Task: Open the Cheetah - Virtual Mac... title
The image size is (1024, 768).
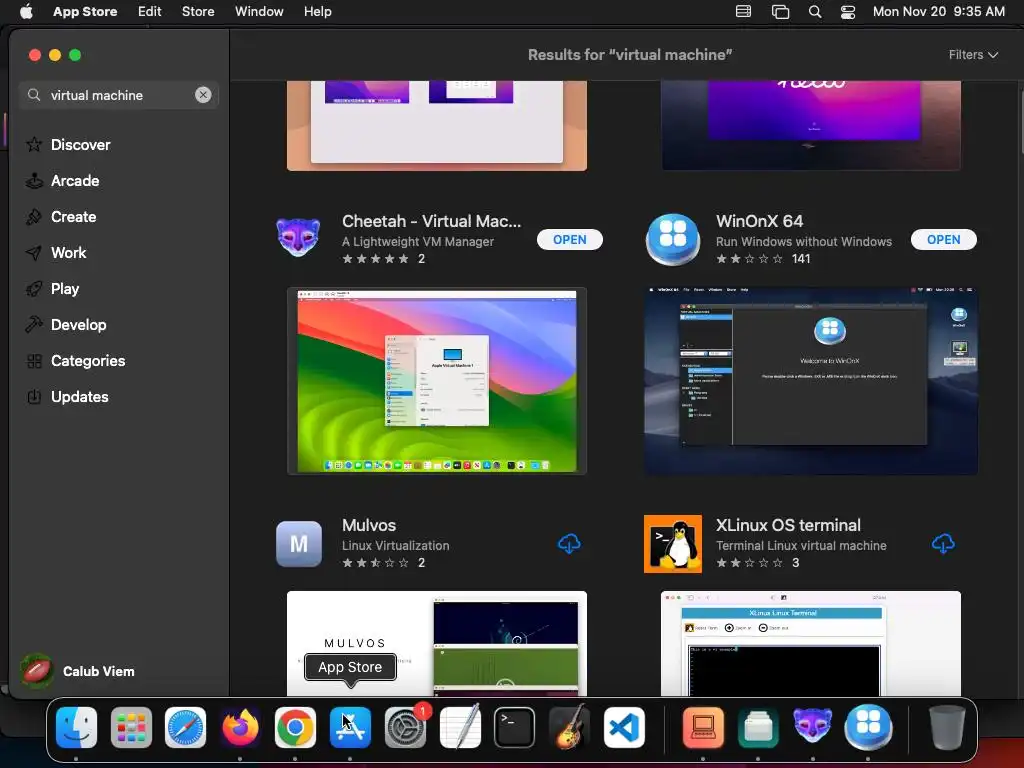Action: point(432,221)
